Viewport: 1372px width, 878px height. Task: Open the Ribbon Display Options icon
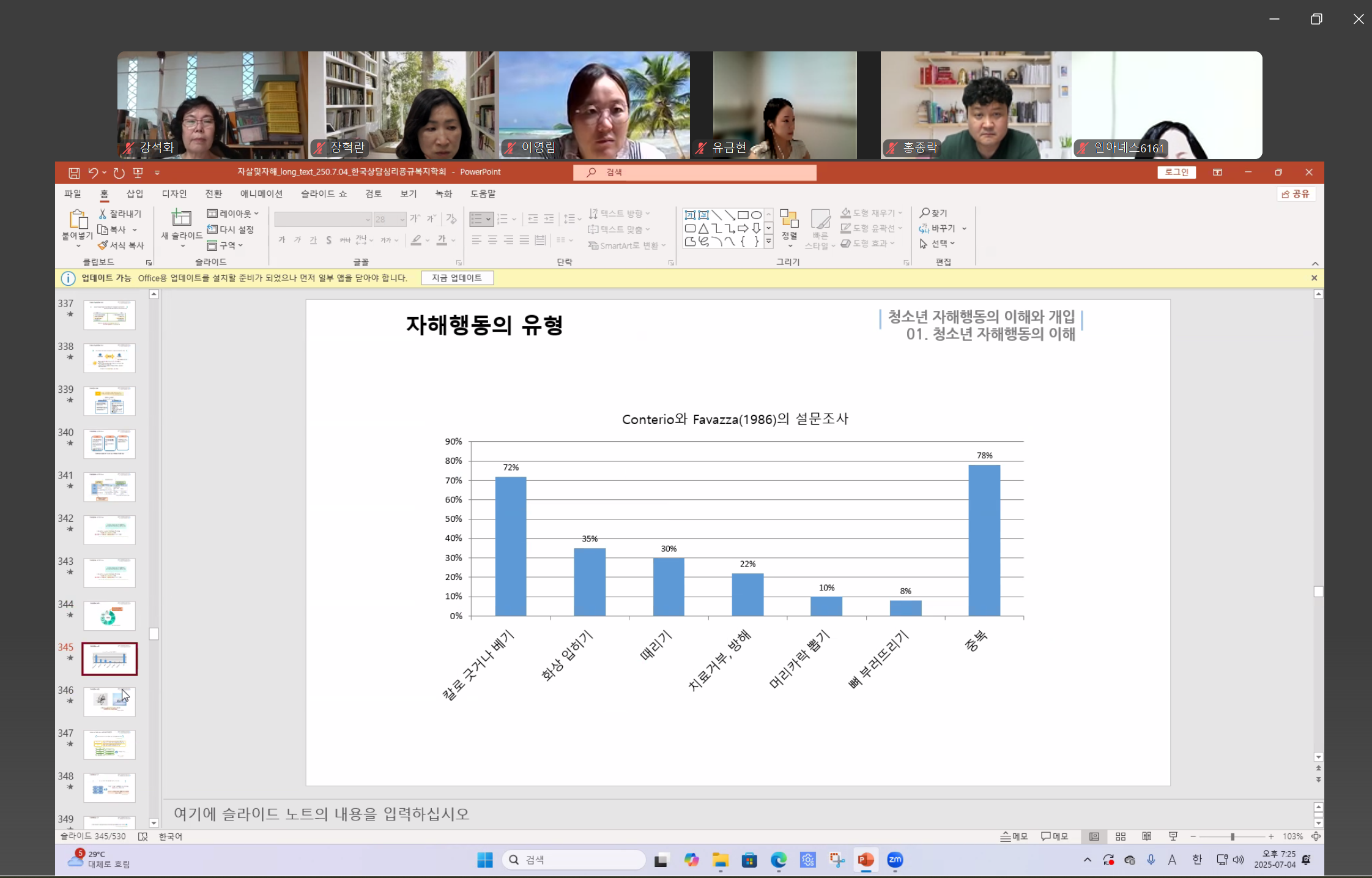(1217, 173)
